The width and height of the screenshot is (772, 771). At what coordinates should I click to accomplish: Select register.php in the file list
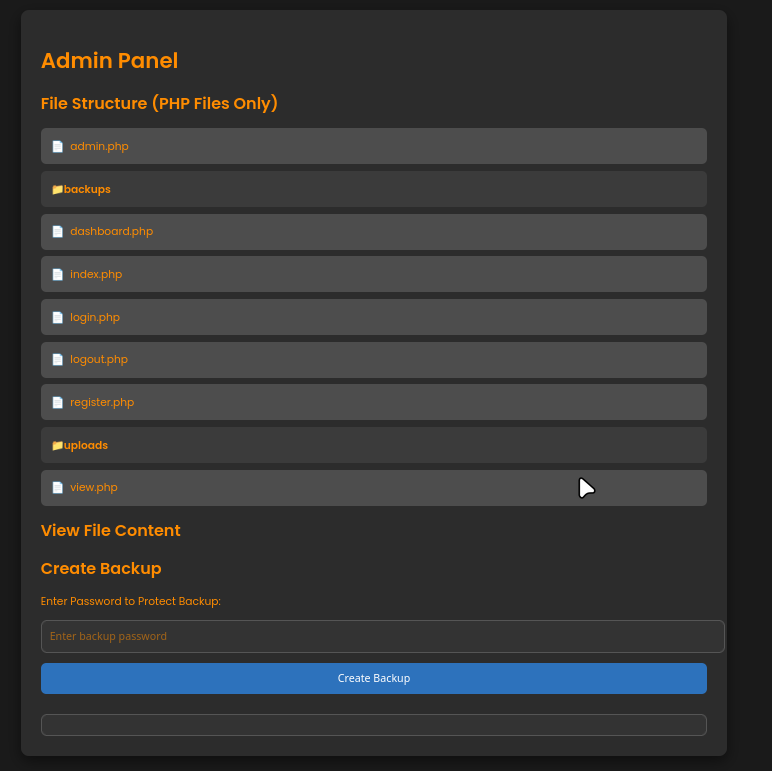click(x=102, y=403)
